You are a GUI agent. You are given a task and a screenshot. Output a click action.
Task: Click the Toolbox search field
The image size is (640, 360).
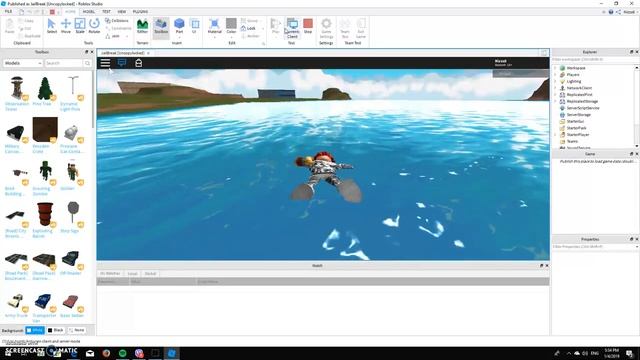point(64,63)
